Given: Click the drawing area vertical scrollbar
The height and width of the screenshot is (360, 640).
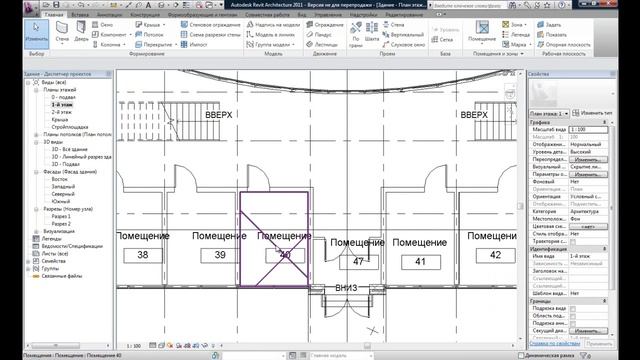Looking at the screenshot, I should [x=520, y=206].
